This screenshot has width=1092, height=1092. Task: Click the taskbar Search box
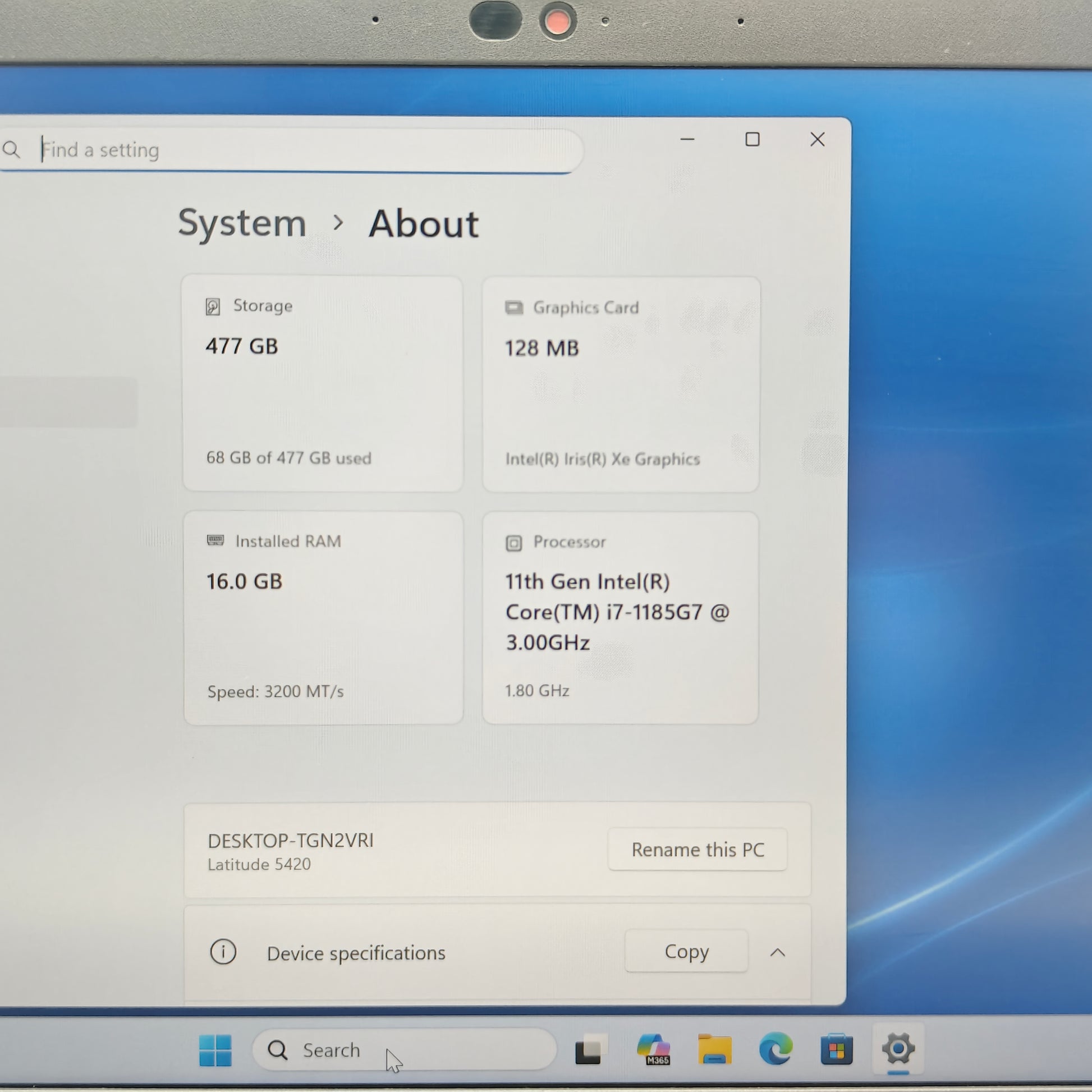(404, 1050)
